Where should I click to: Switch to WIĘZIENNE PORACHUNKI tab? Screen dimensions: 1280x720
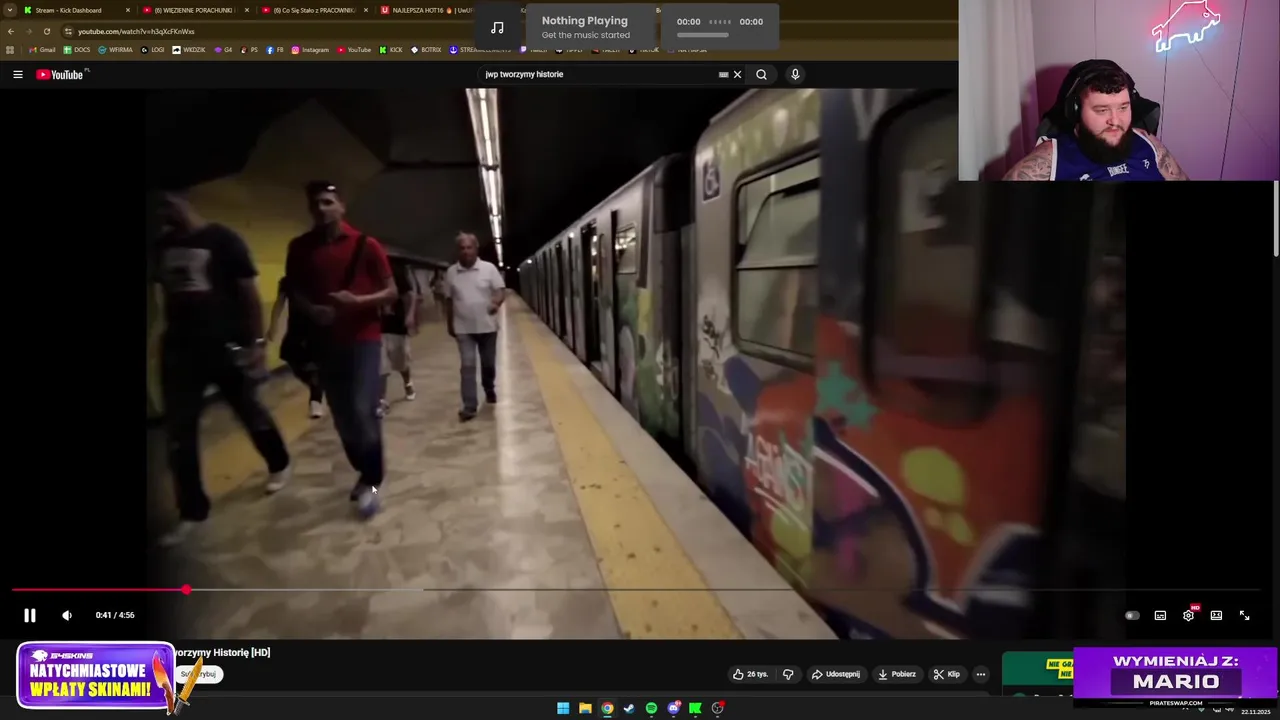[x=195, y=10]
